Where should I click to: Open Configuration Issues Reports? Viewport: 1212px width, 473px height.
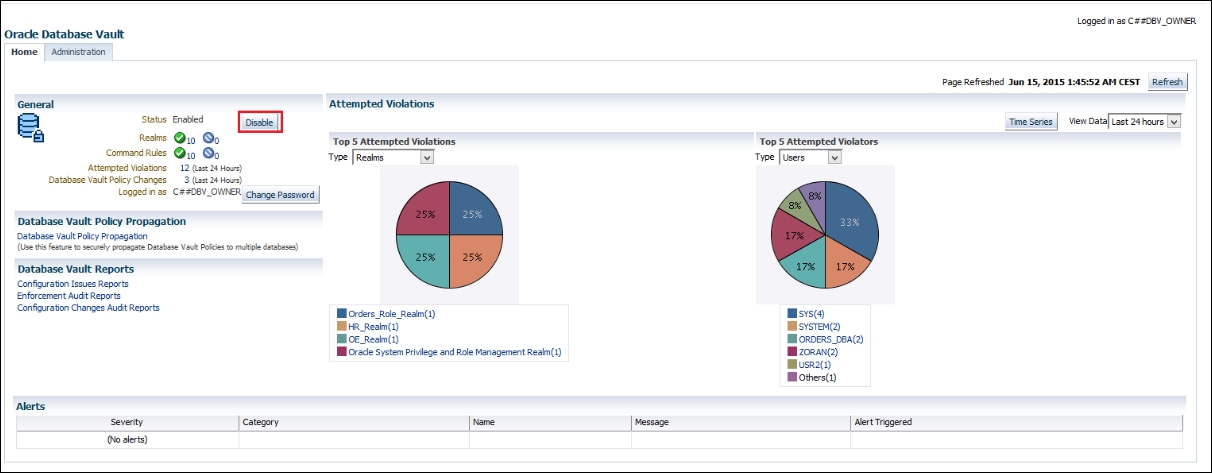point(73,284)
